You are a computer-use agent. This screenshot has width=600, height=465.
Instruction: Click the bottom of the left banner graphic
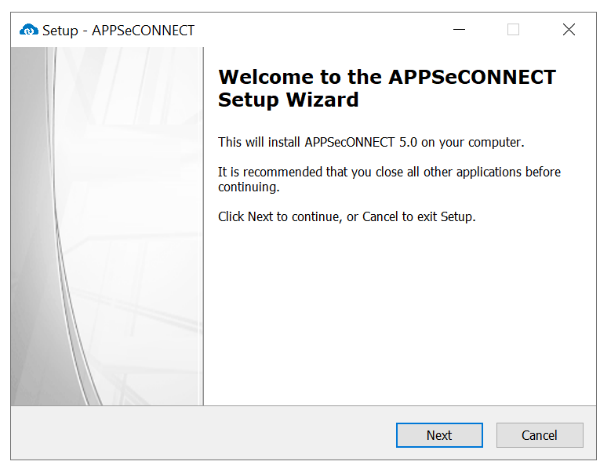click(x=107, y=390)
